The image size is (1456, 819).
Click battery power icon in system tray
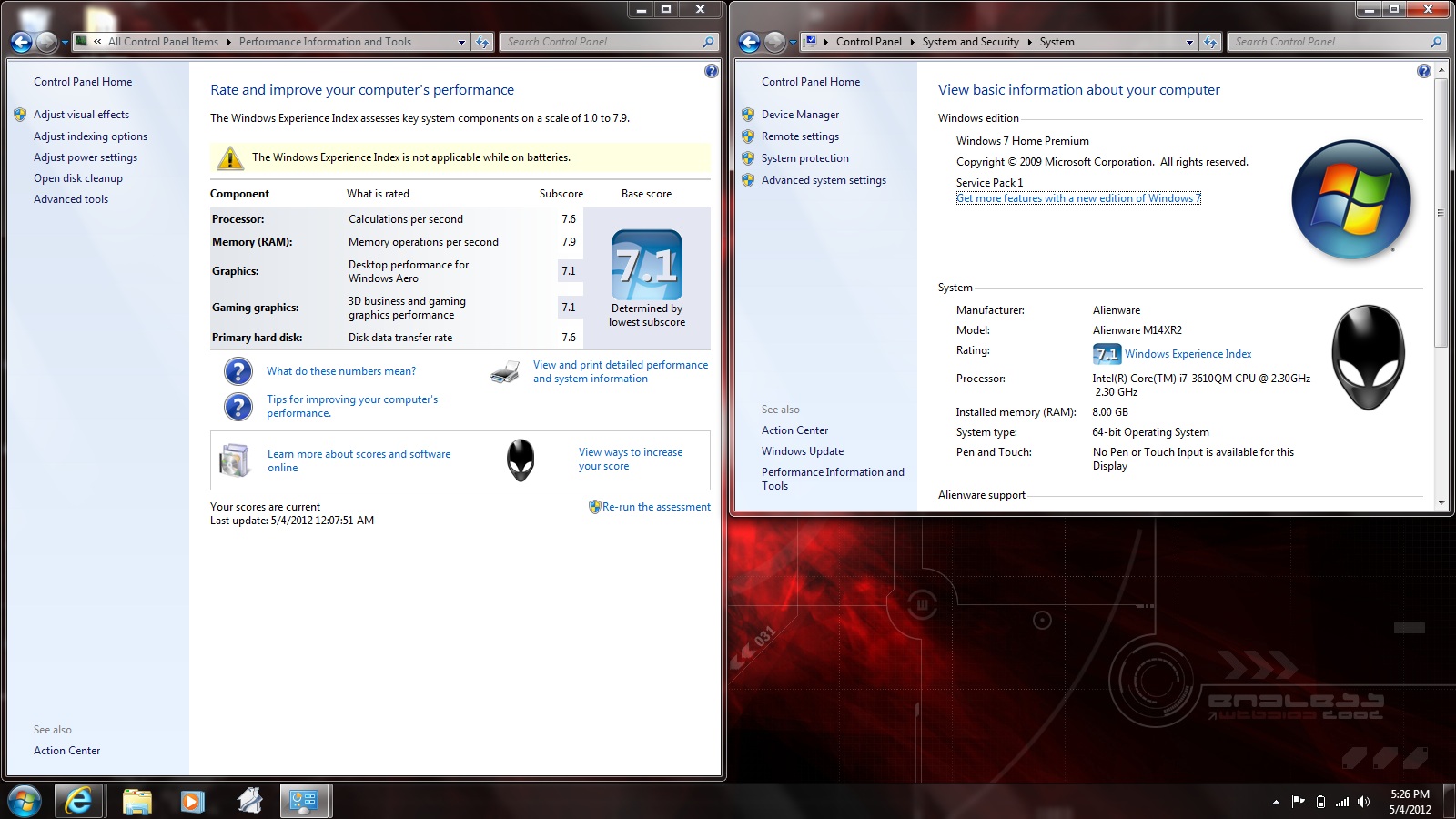(x=1320, y=802)
